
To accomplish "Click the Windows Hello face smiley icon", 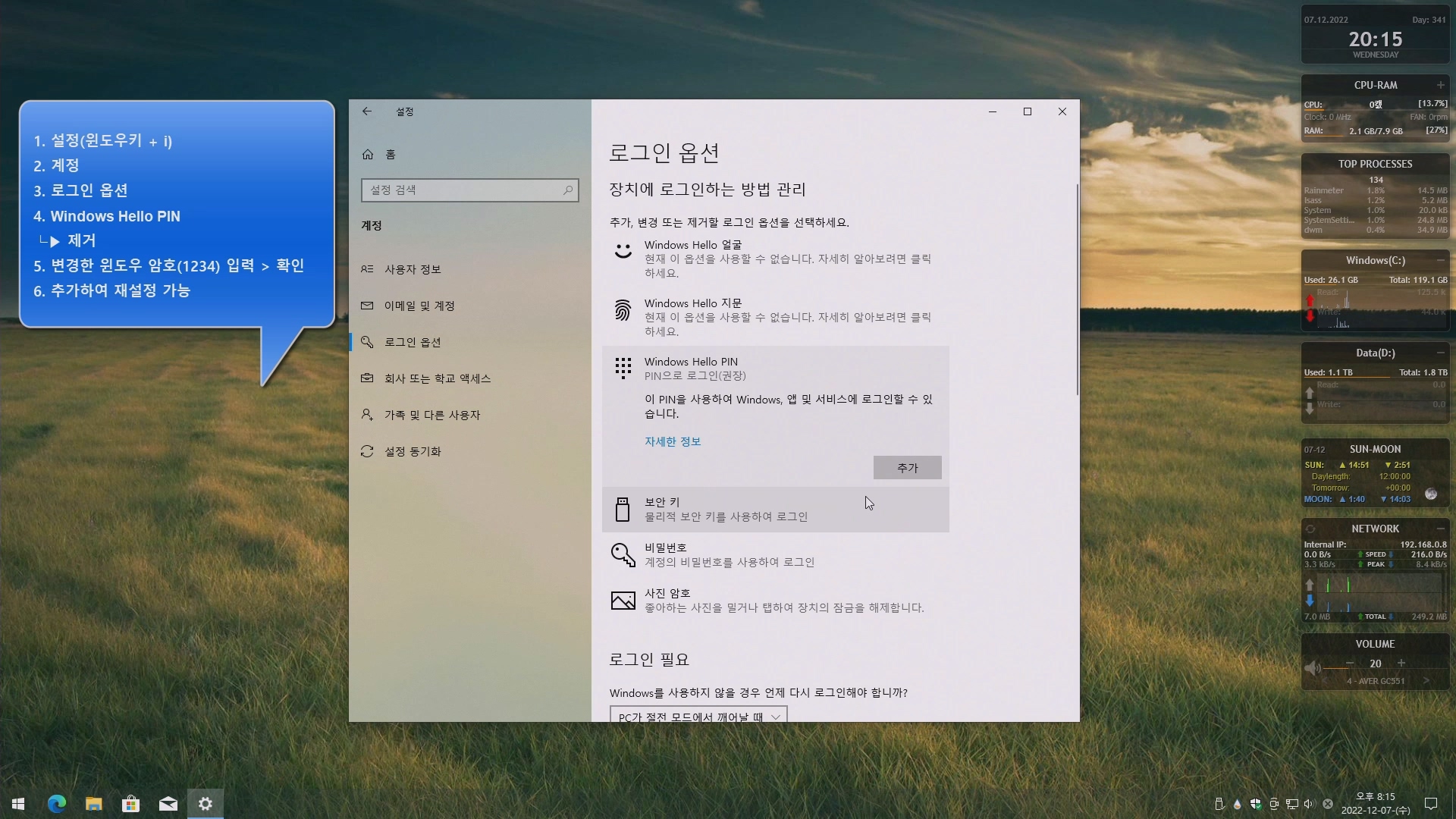I will 623,251.
